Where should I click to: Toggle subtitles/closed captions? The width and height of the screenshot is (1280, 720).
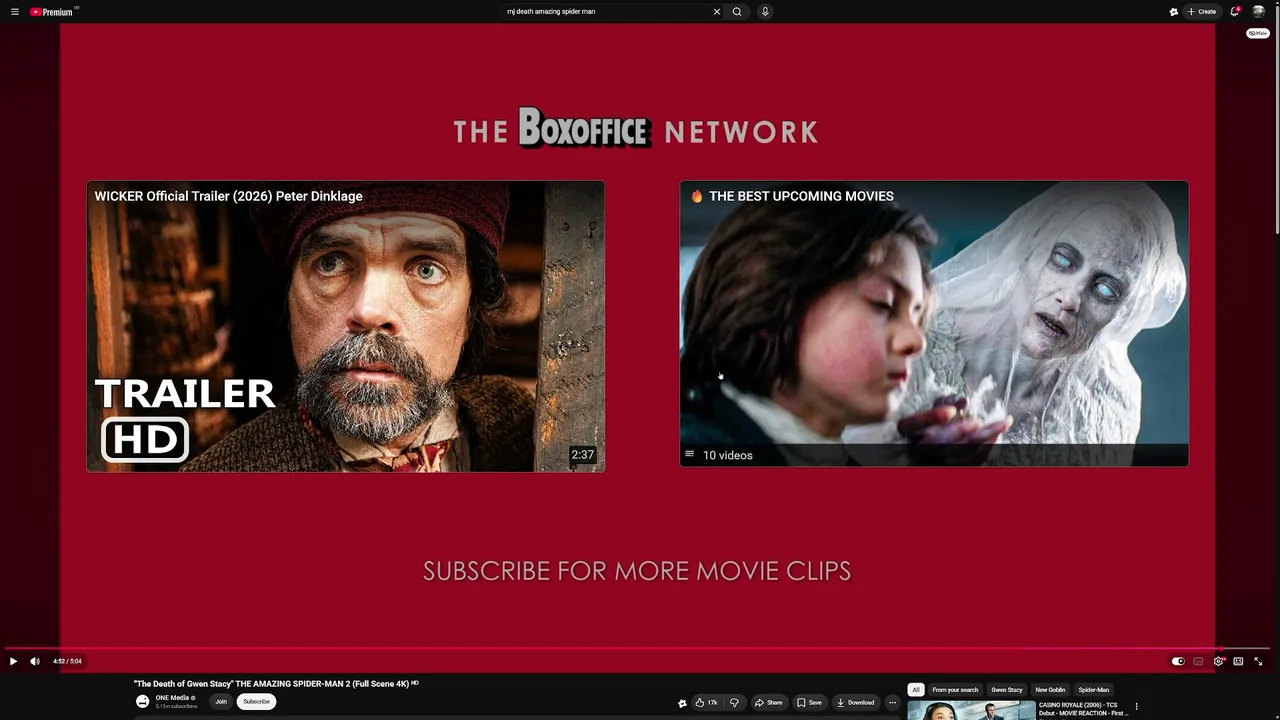pyautogui.click(x=1198, y=661)
